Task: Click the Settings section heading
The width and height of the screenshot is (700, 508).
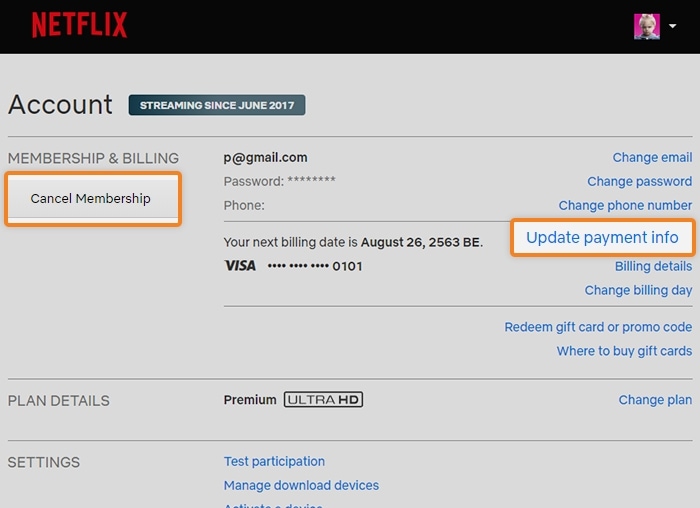Action: pos(44,462)
